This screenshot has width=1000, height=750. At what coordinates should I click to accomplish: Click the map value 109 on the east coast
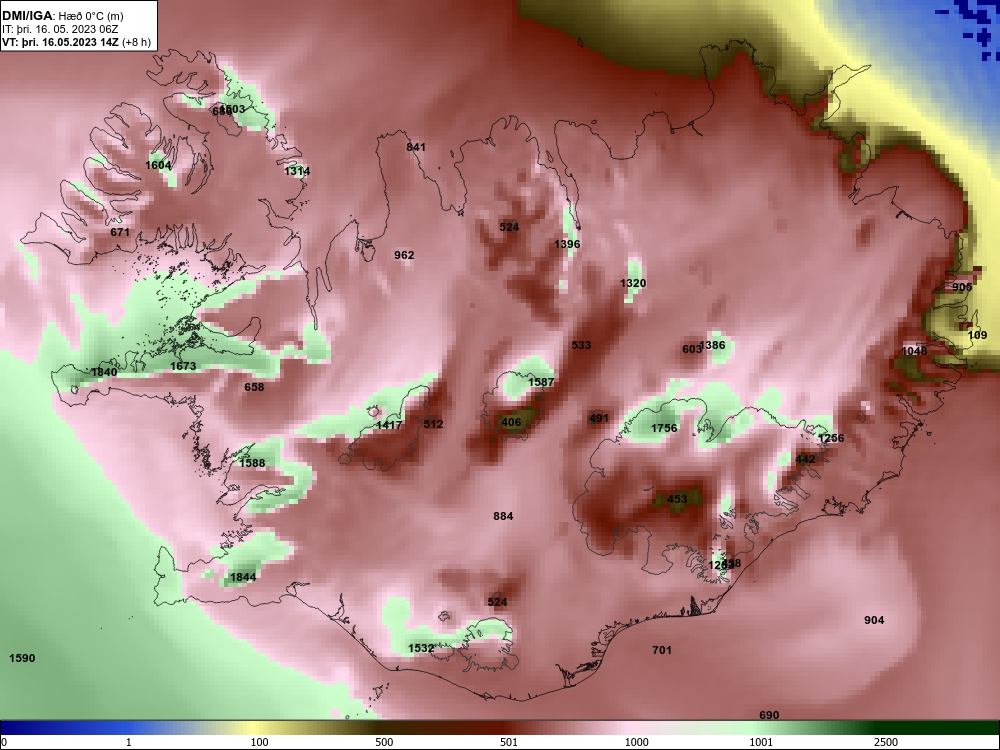pyautogui.click(x=978, y=335)
